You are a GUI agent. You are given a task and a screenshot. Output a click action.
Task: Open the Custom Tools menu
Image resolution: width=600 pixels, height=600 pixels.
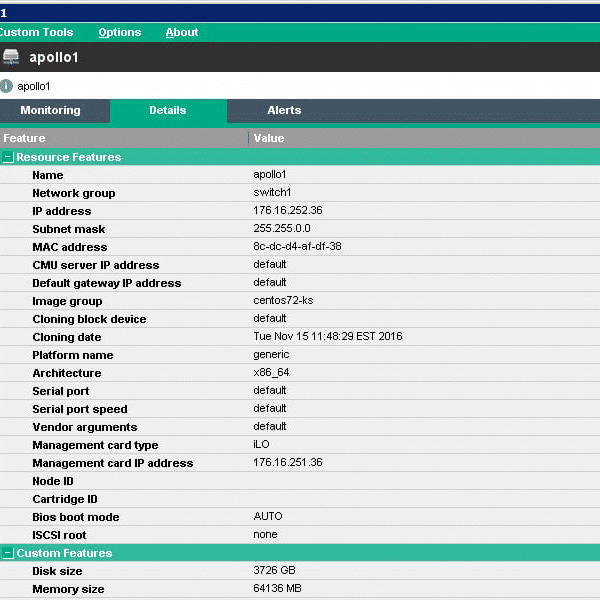pyautogui.click(x=35, y=32)
